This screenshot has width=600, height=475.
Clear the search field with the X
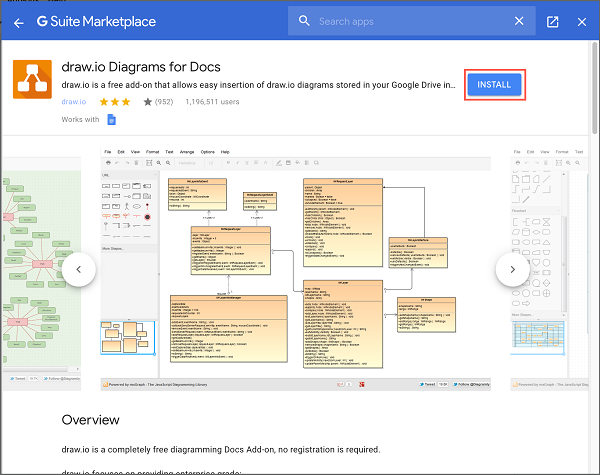pos(519,21)
